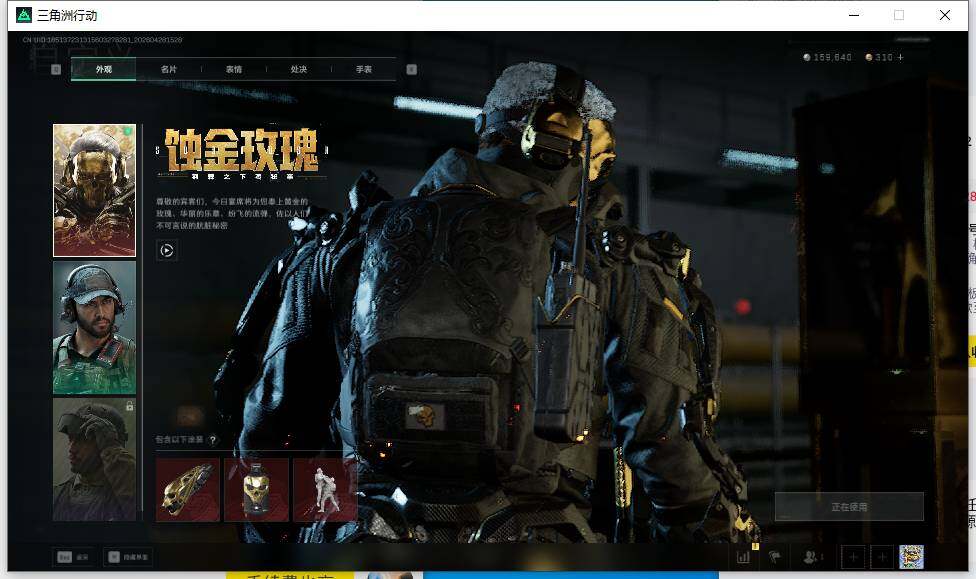View the white figure execution animation item
Screen dimensions: 976x579
324,489
